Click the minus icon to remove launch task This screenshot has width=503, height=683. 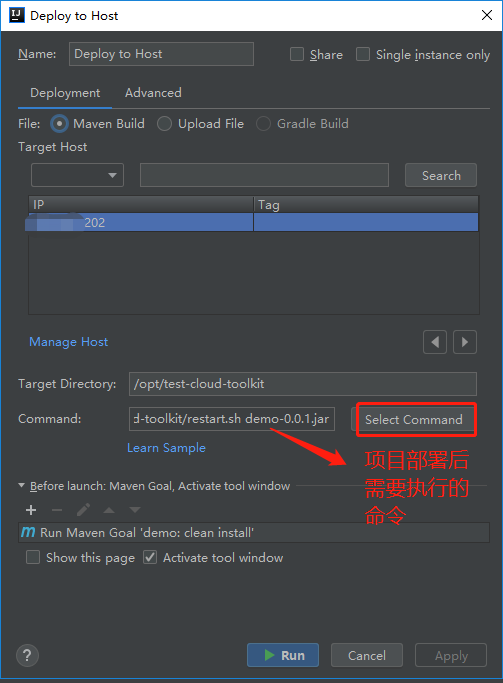coord(57,510)
